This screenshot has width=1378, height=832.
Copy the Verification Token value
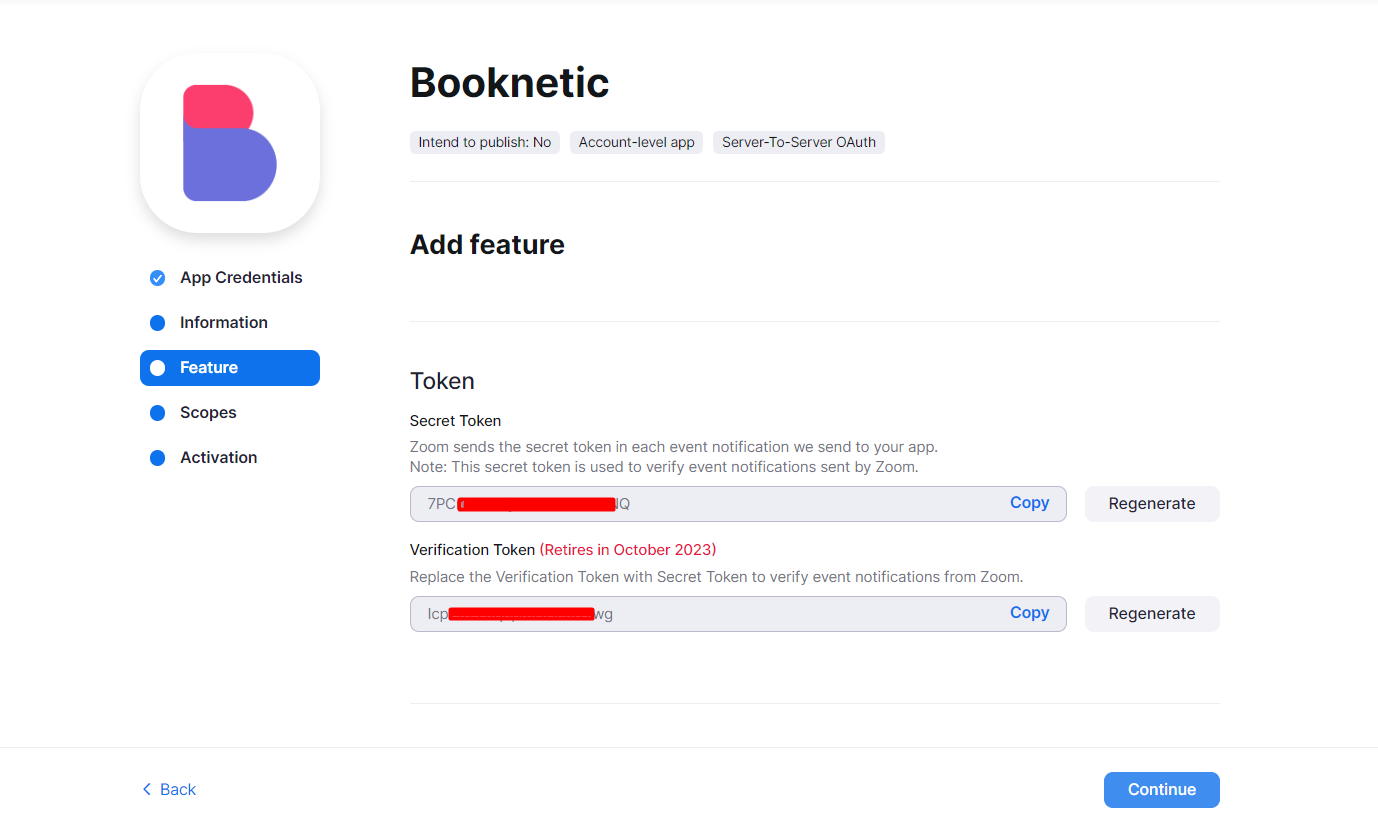(1029, 613)
